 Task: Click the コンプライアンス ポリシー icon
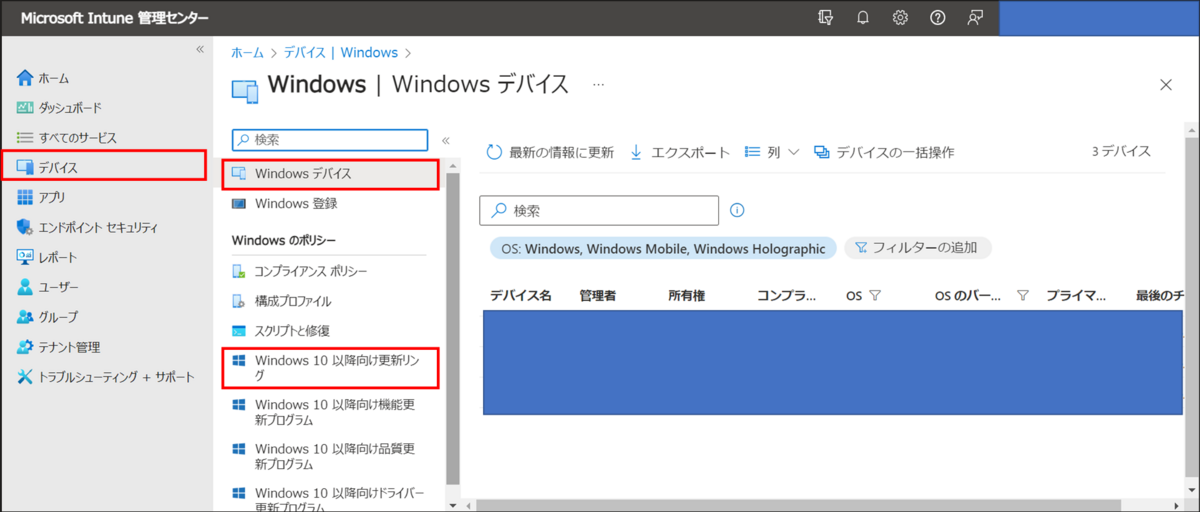238,271
